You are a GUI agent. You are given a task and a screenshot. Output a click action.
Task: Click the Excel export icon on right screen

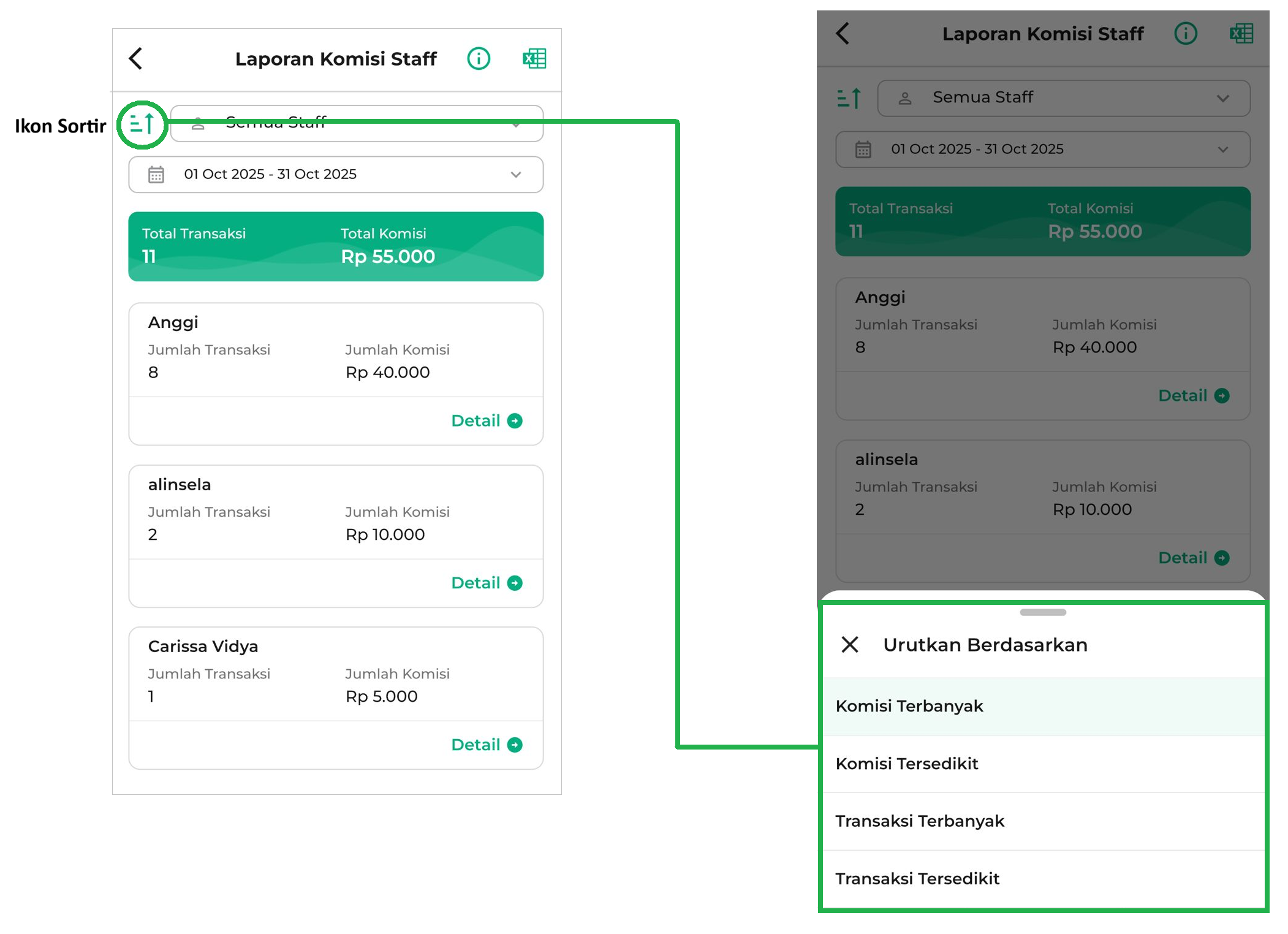tap(1241, 34)
